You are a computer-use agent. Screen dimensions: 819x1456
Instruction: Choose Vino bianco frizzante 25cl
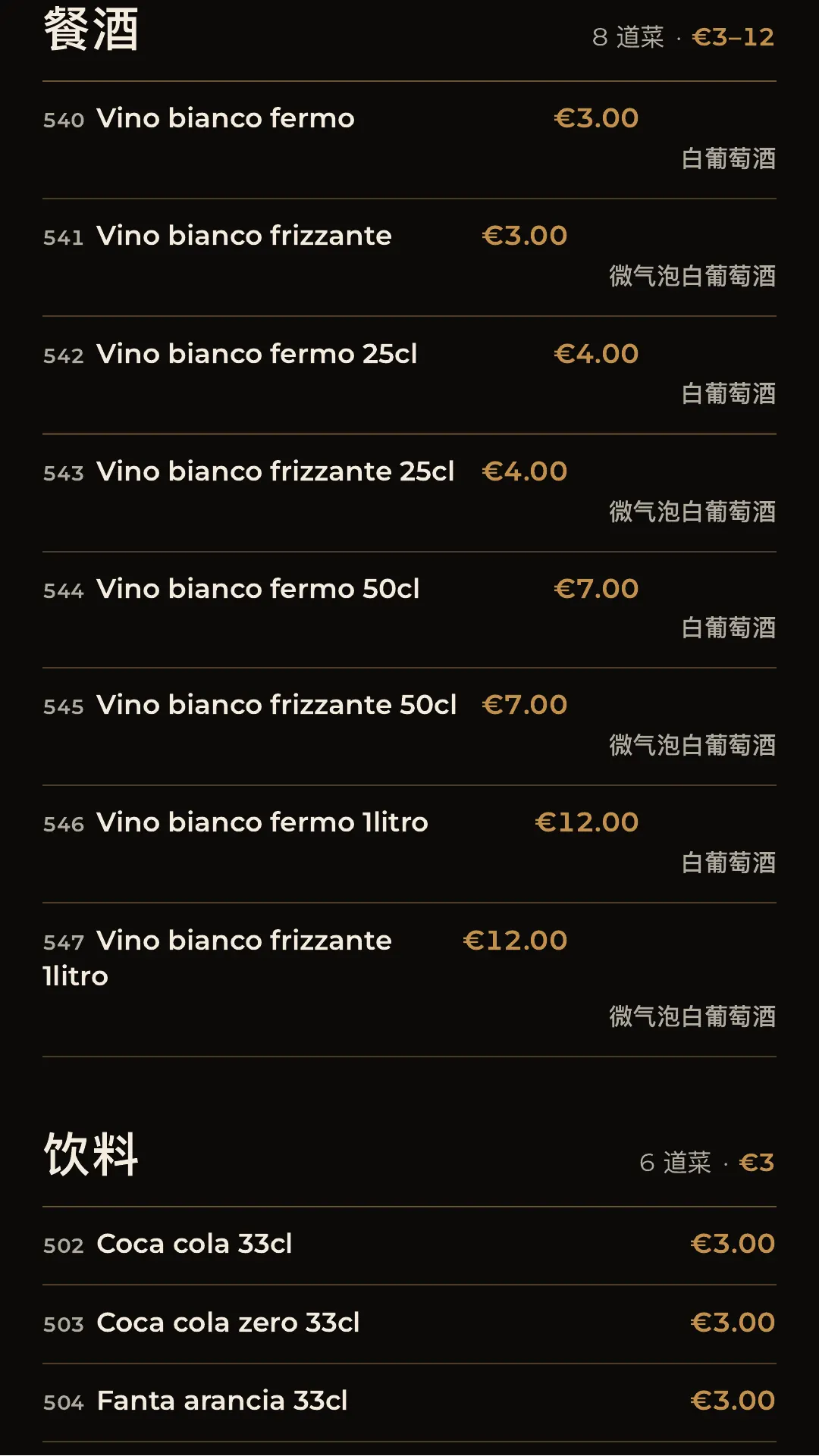pyautogui.click(x=409, y=493)
